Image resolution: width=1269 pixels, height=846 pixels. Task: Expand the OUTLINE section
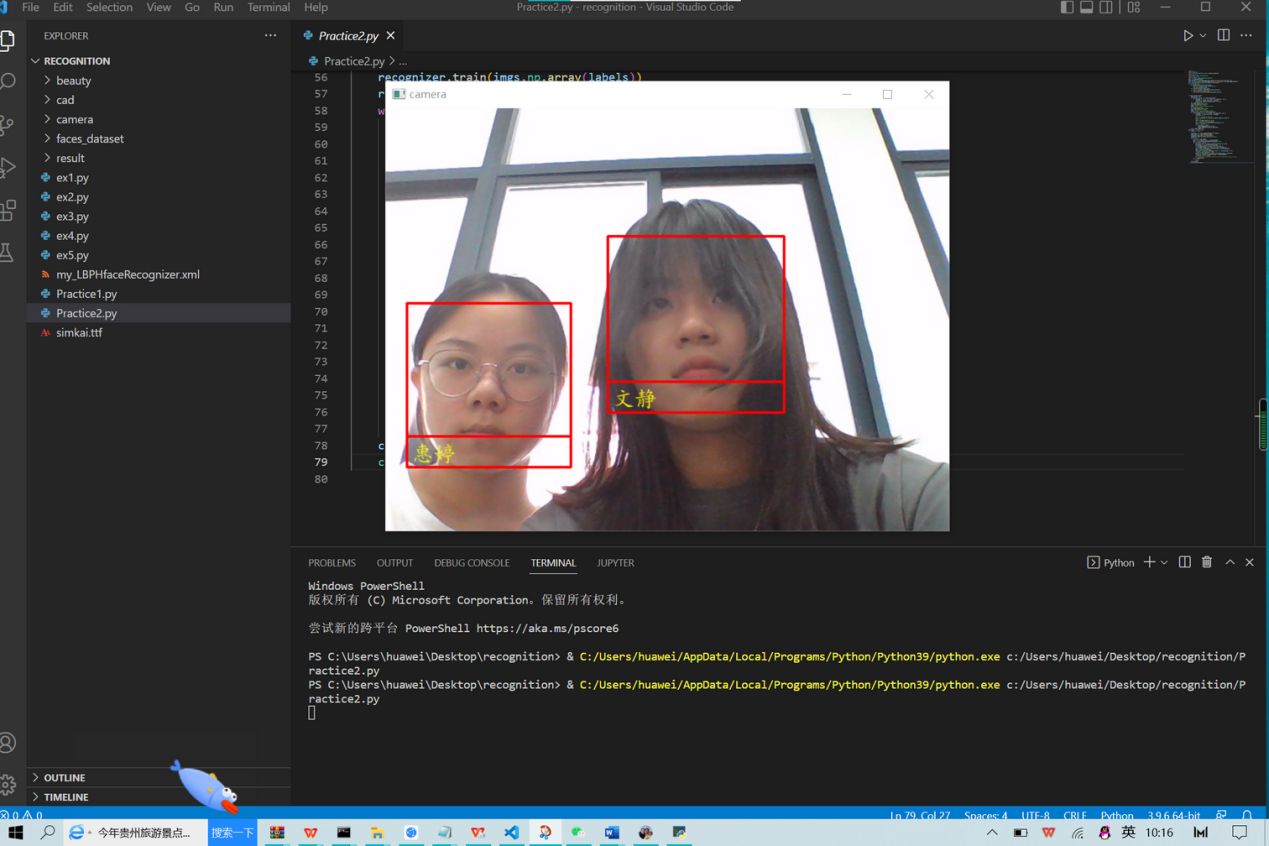[x=64, y=778]
